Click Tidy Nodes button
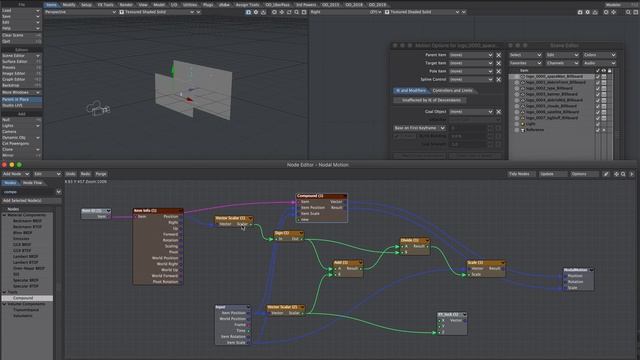This screenshot has width=640, height=360. 521,174
